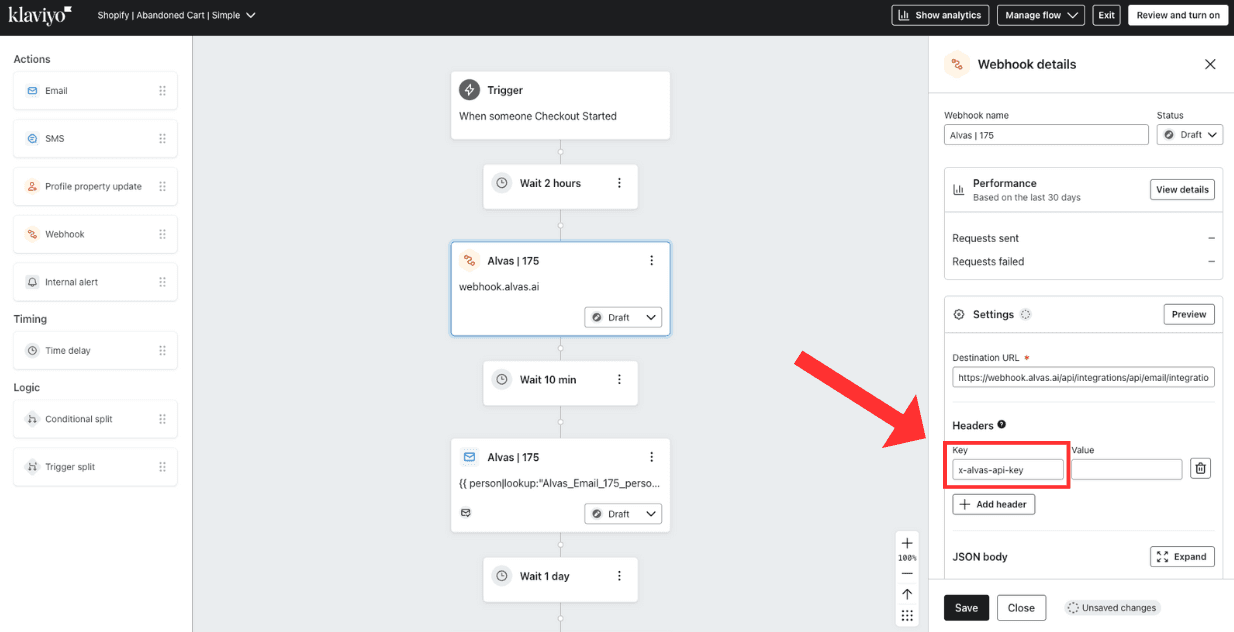Click the up arrow canvas control
The height and width of the screenshot is (632, 1234).
pos(907,594)
